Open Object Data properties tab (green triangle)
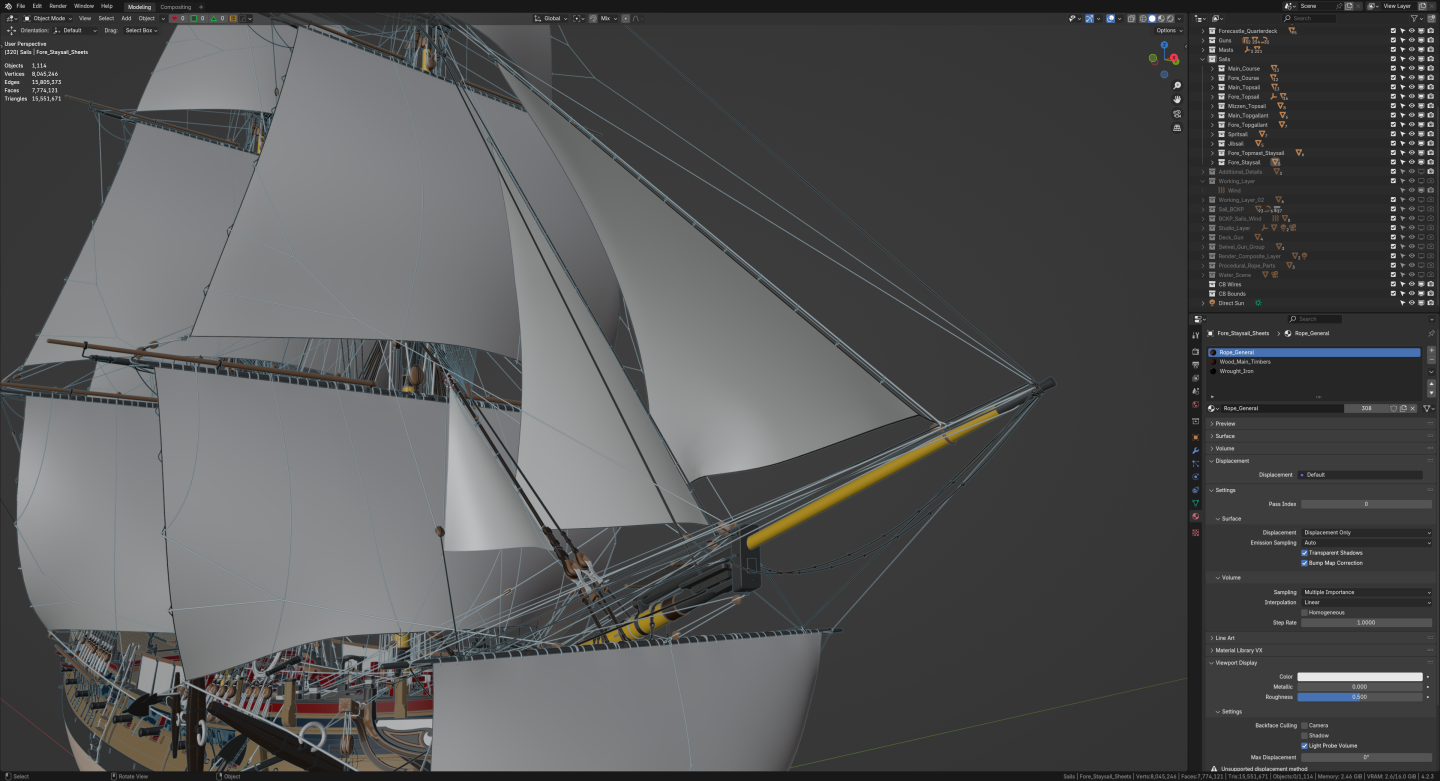 click(1195, 502)
